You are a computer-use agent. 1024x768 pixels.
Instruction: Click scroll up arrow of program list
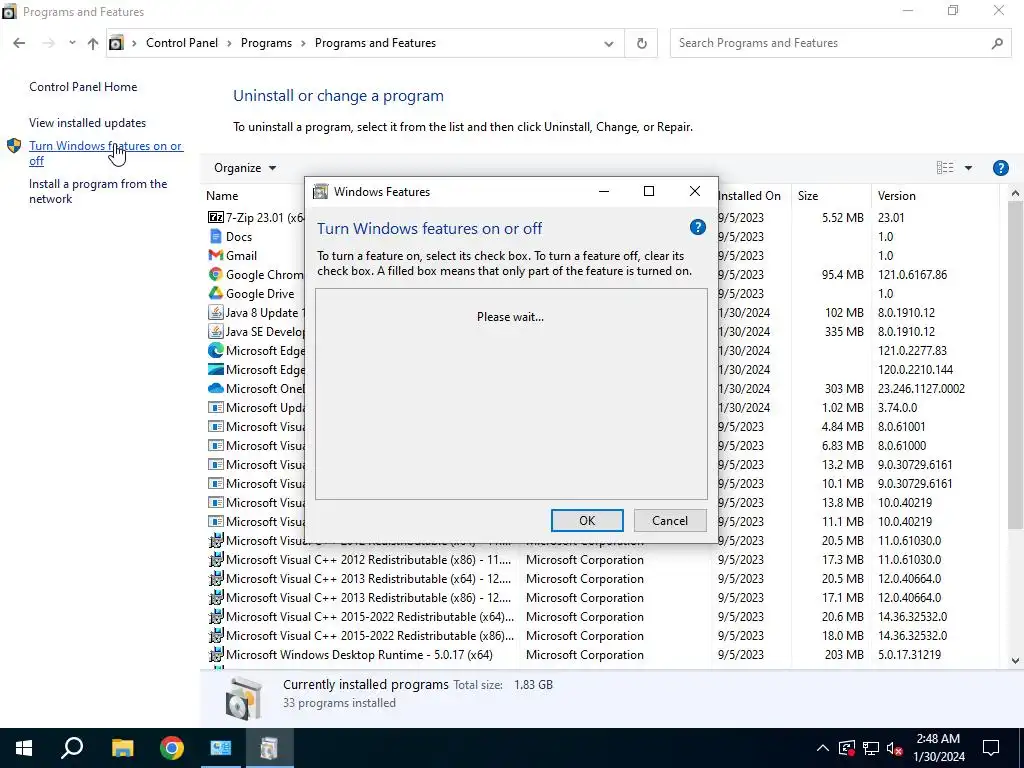(x=1015, y=193)
